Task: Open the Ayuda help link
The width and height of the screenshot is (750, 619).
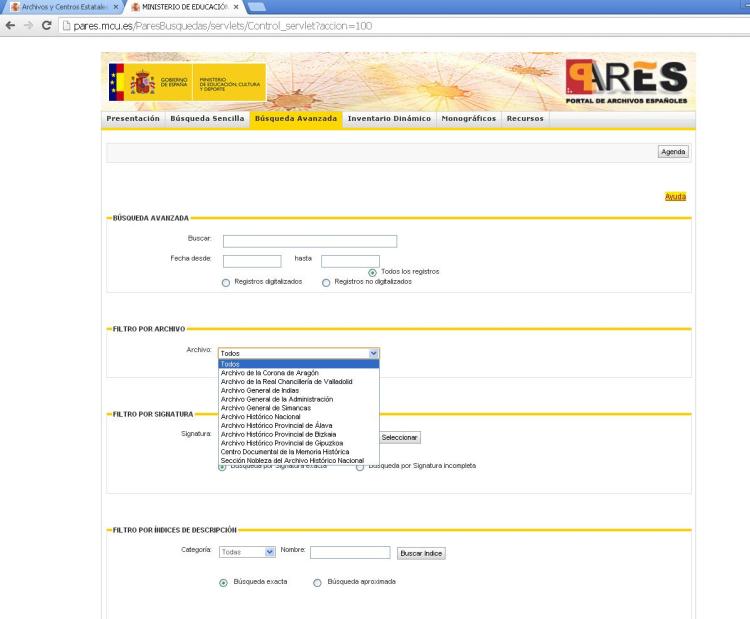Action: (675, 197)
